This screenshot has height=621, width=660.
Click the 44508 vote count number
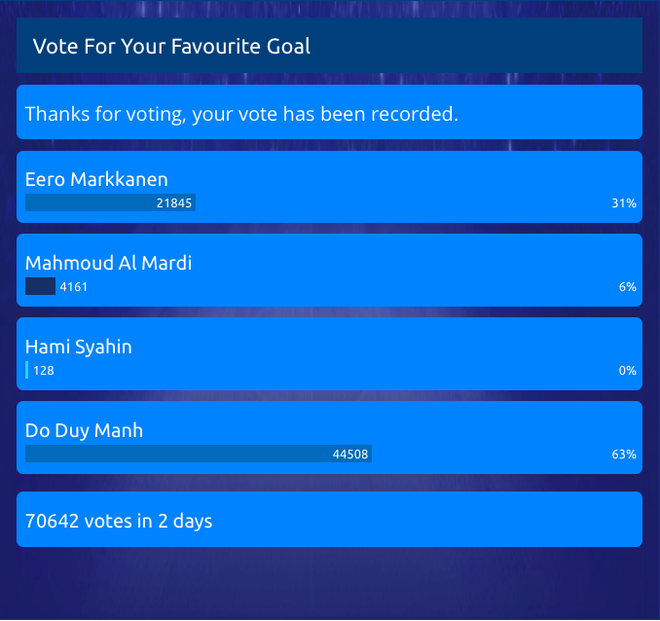350,455
